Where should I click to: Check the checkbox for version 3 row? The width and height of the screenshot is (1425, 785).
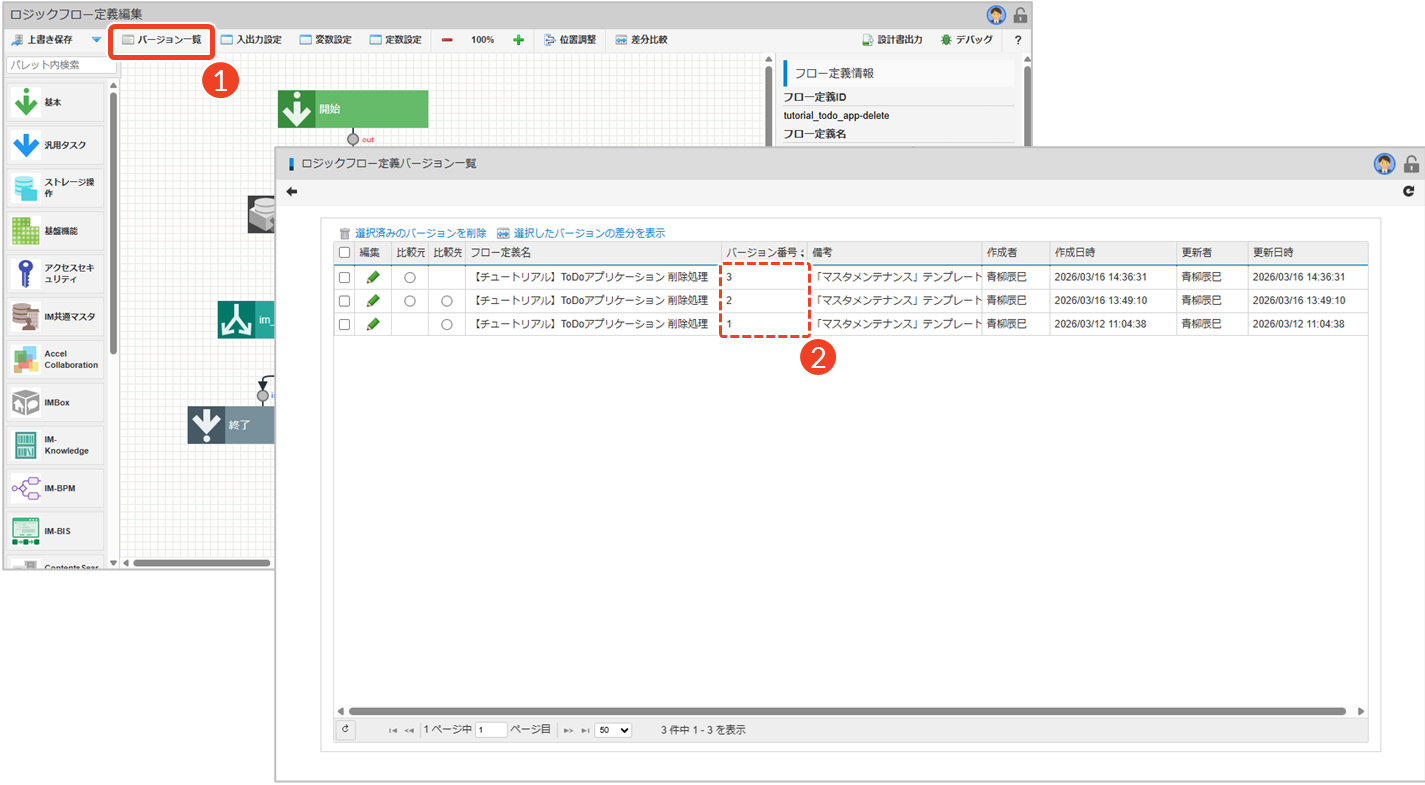[x=344, y=277]
